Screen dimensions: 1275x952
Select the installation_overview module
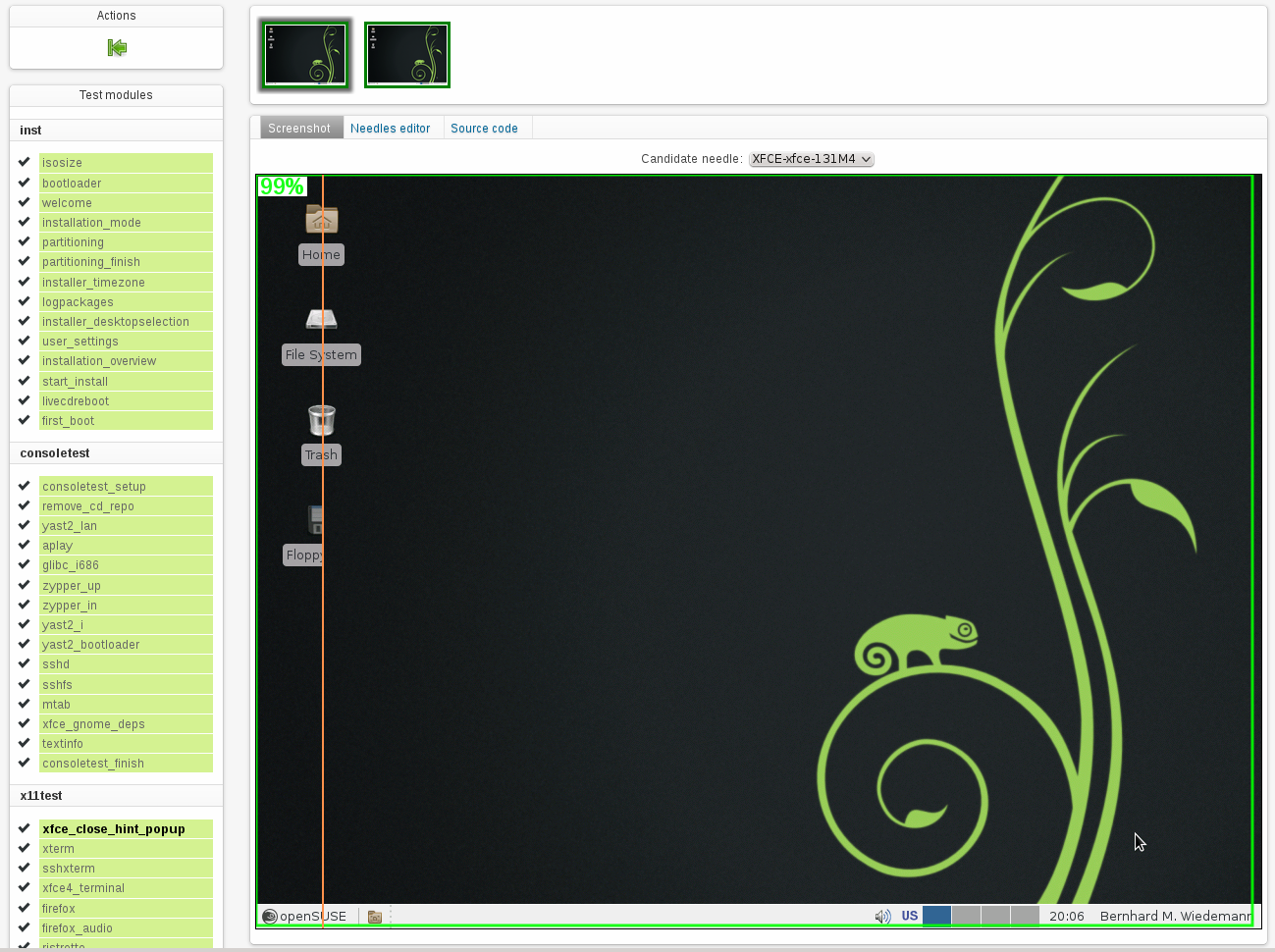(126, 361)
